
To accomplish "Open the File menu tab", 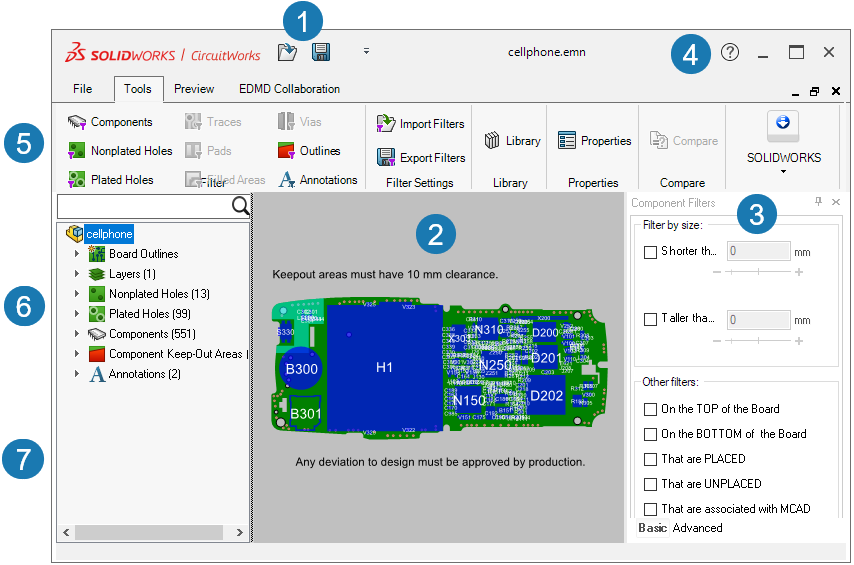I will (83, 89).
